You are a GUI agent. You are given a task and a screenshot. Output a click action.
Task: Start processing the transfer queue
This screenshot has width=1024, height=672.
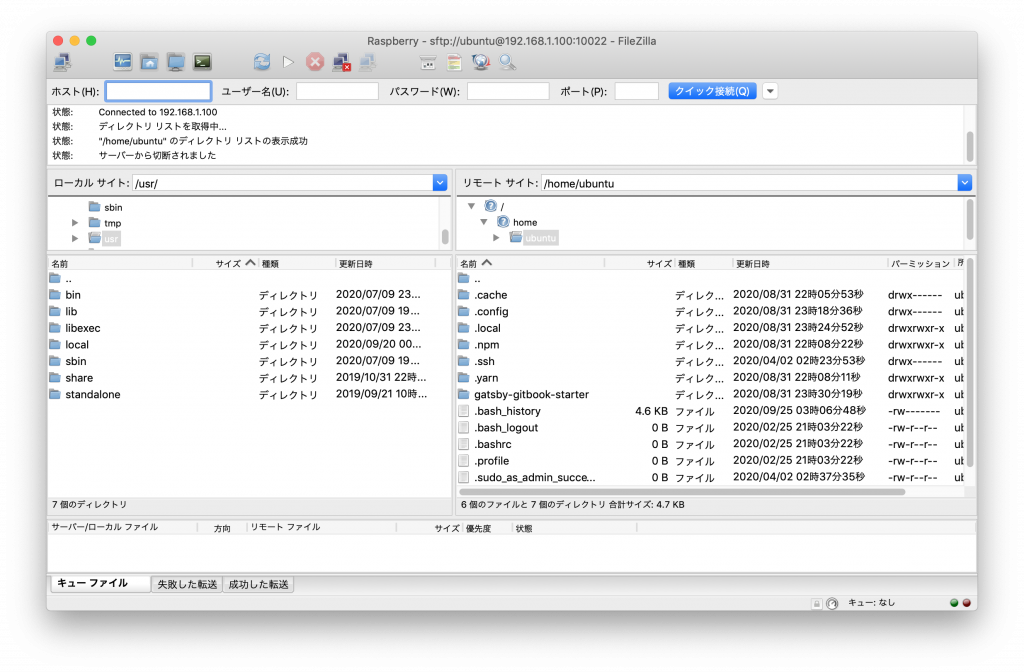pyautogui.click(x=288, y=62)
